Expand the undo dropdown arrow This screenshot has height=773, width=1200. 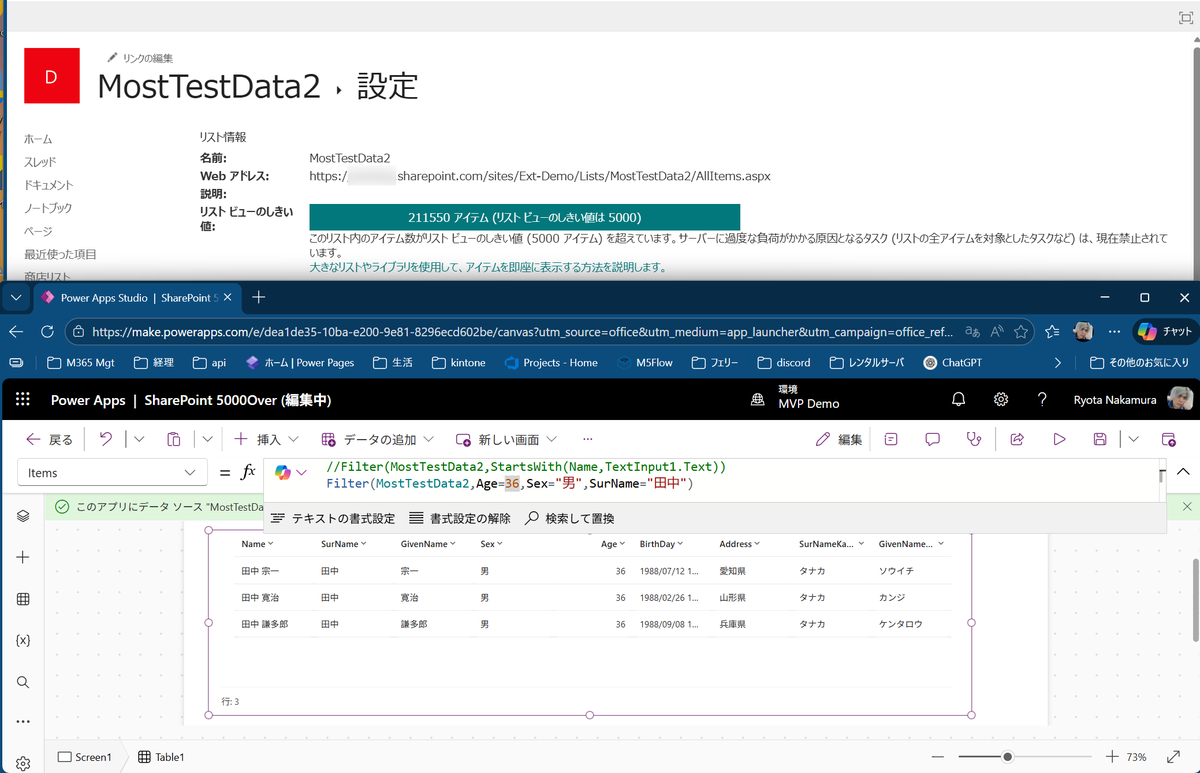pos(138,439)
